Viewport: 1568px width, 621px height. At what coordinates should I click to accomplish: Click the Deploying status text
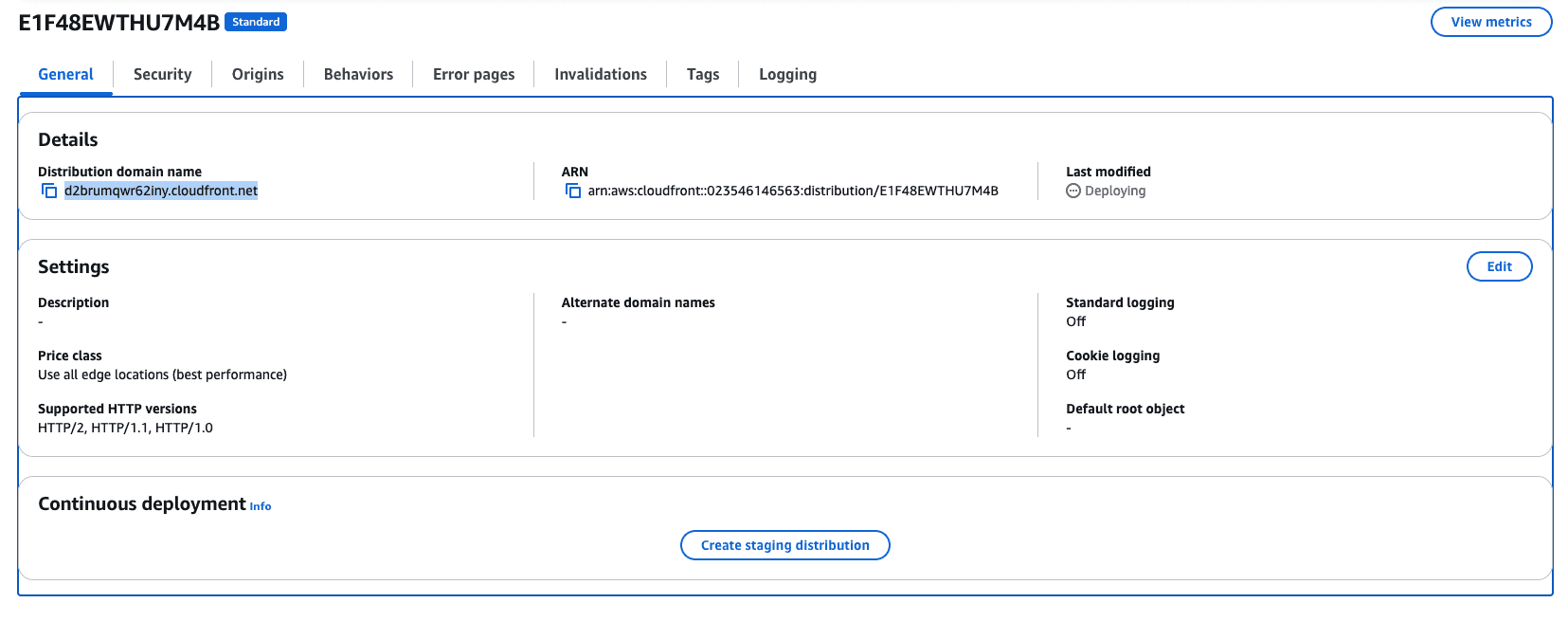(1115, 191)
